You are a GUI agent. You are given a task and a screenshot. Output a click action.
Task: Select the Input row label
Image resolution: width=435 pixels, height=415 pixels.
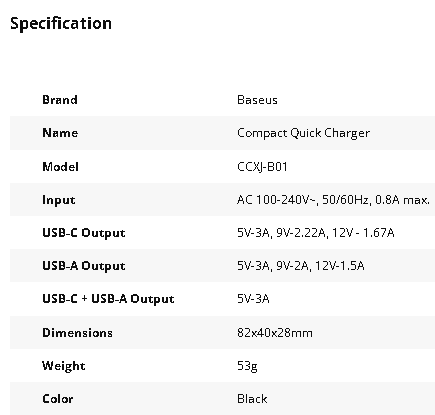[59, 200]
